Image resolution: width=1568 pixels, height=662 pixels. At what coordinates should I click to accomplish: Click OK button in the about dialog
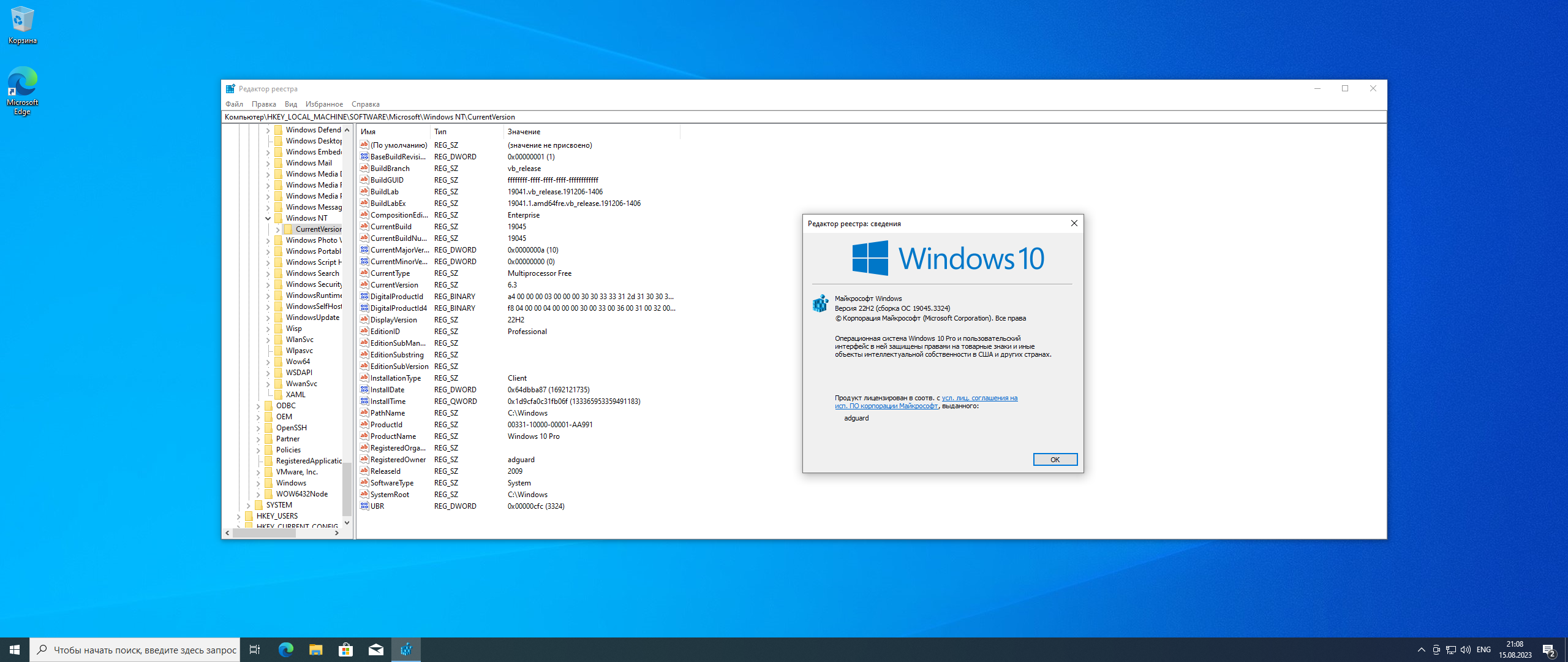click(1053, 459)
